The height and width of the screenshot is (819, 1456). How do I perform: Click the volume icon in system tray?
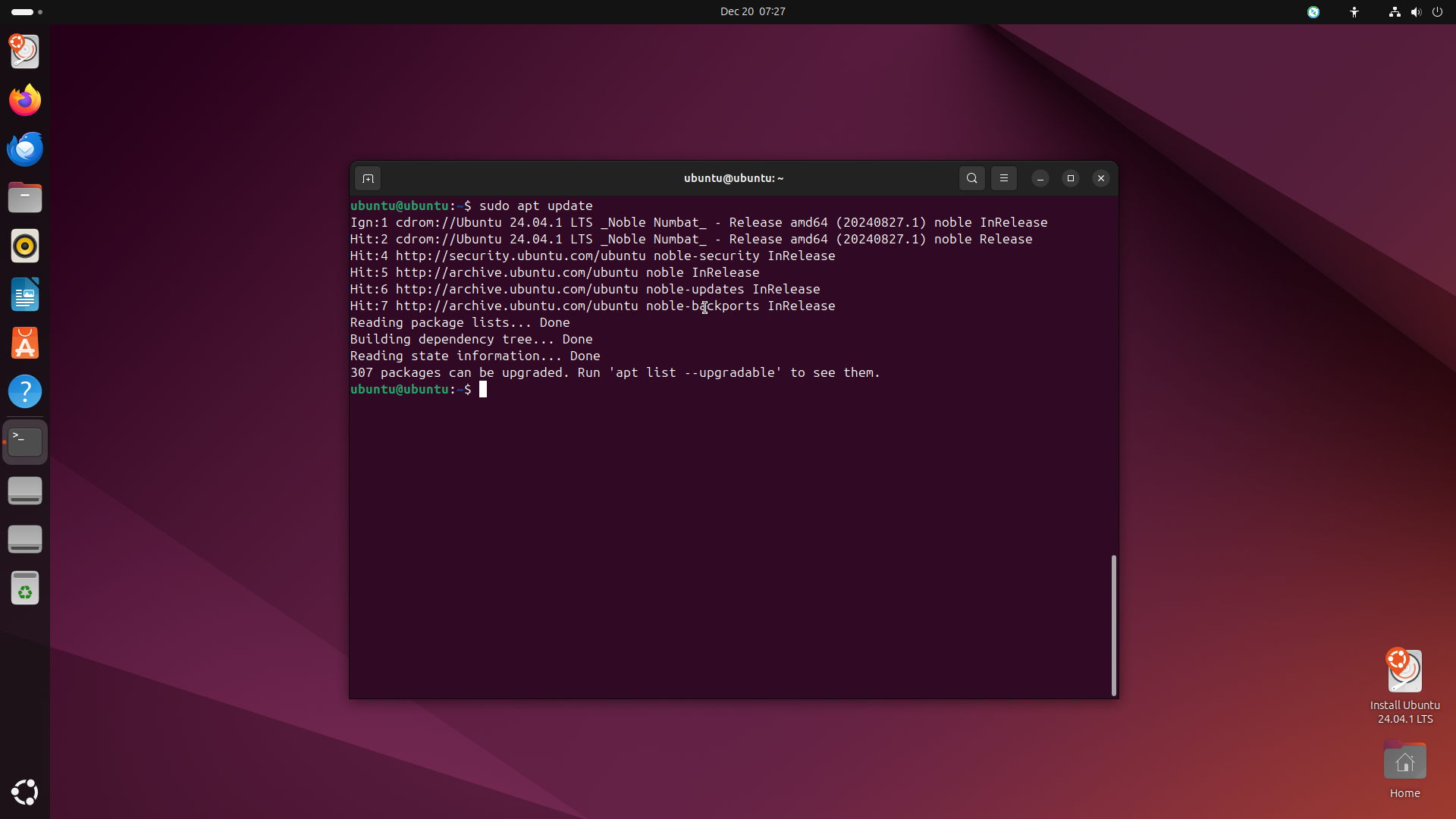pyautogui.click(x=1416, y=11)
